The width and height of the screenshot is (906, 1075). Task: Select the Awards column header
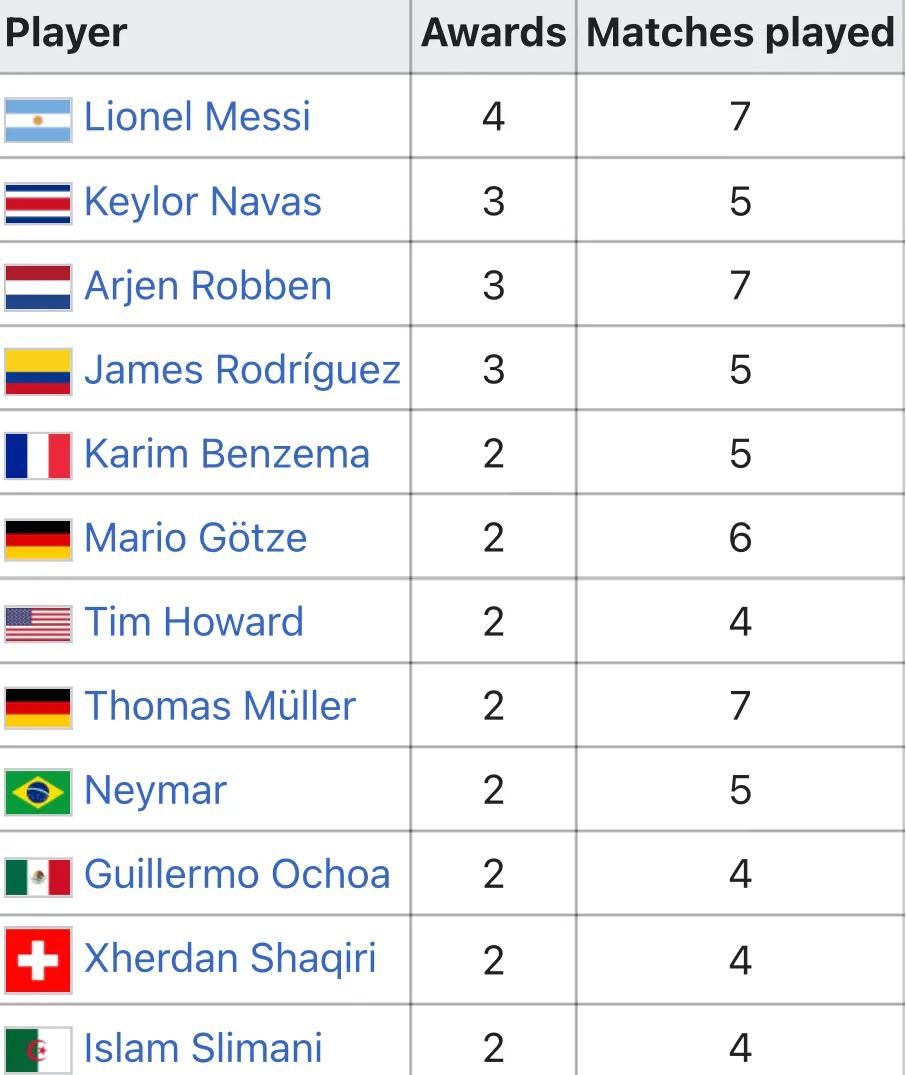click(493, 33)
